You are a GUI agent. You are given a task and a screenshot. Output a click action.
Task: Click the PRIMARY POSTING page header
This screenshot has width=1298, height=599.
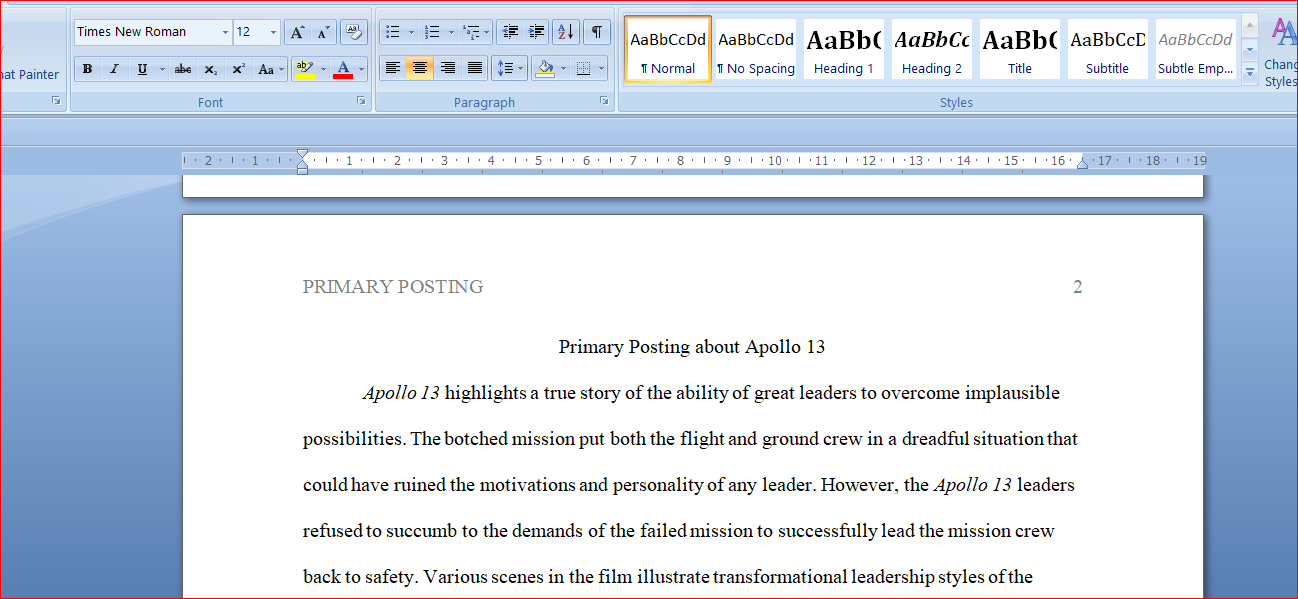(x=393, y=287)
